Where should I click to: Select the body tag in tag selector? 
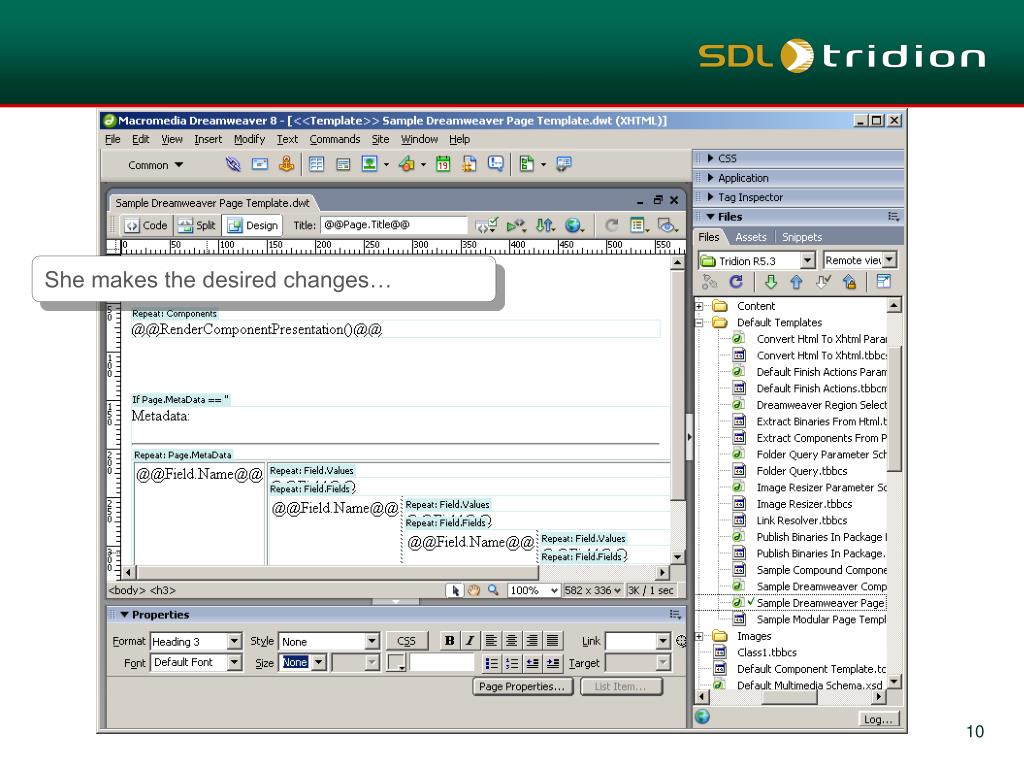coord(127,590)
